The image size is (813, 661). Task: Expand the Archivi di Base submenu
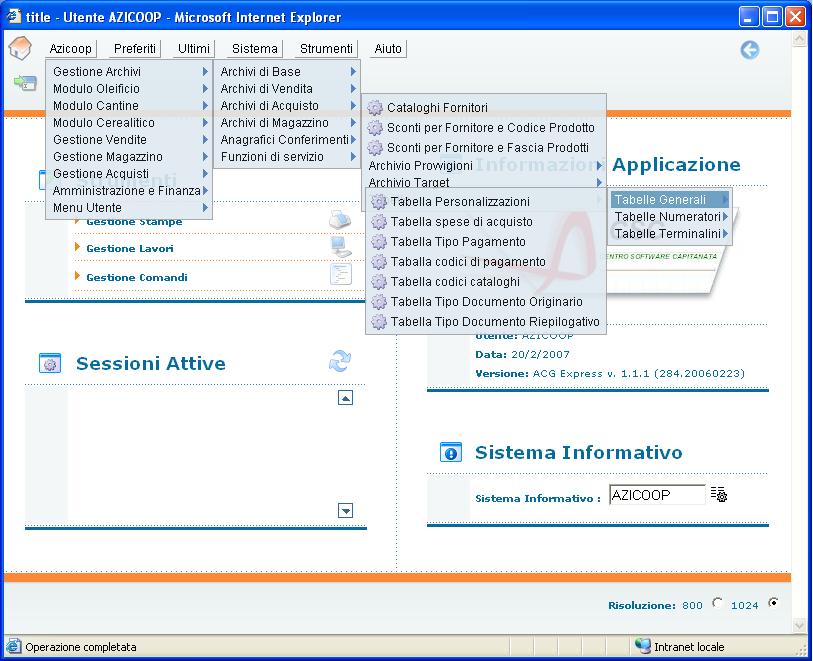(x=353, y=72)
